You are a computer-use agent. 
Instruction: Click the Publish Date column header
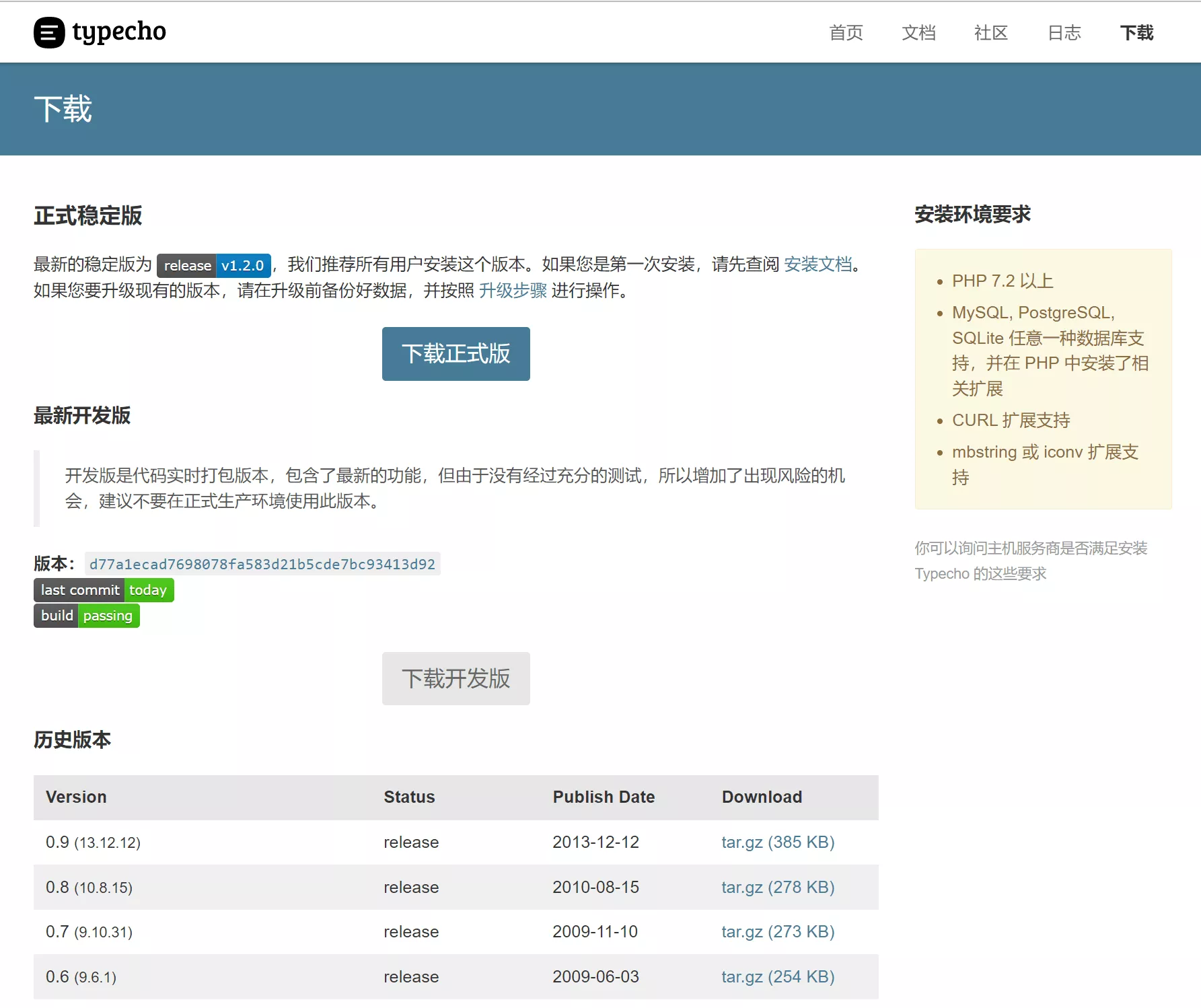(x=604, y=797)
